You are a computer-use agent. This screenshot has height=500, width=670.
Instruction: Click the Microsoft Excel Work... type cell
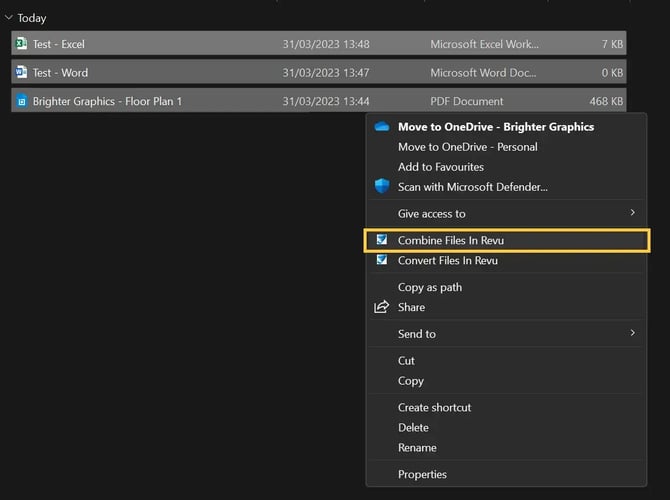point(485,44)
